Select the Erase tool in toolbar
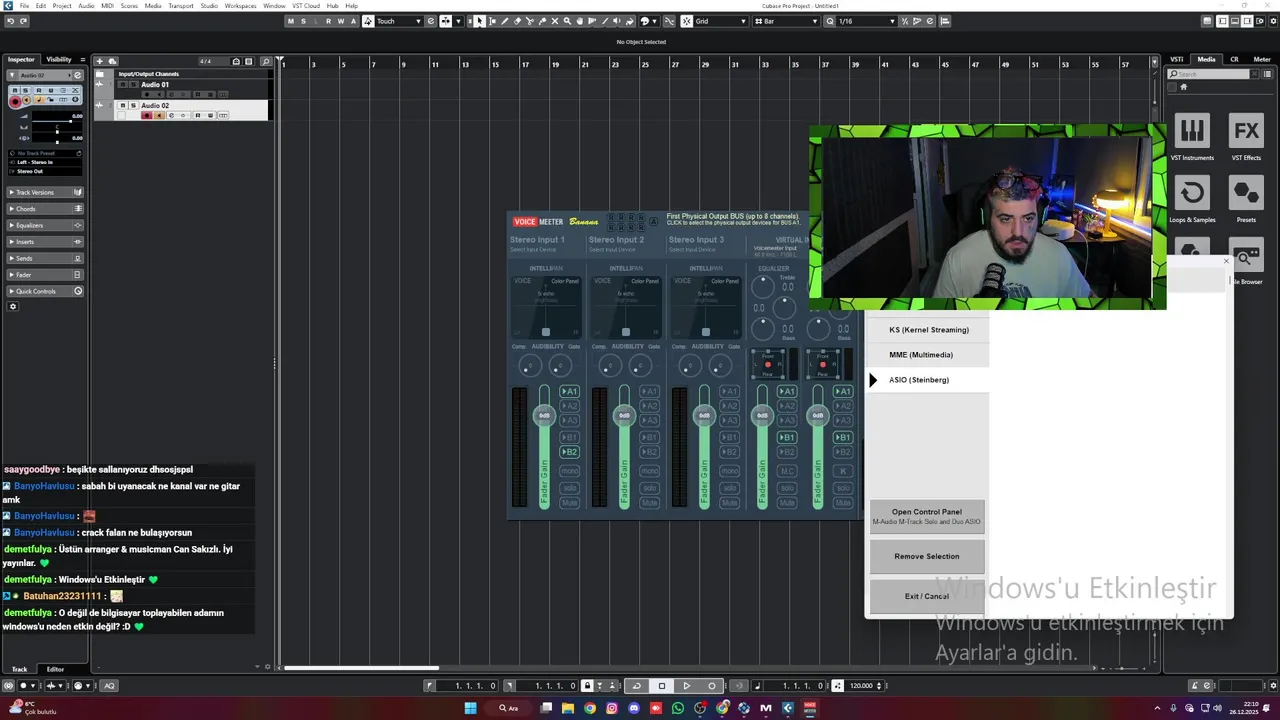 517,21
